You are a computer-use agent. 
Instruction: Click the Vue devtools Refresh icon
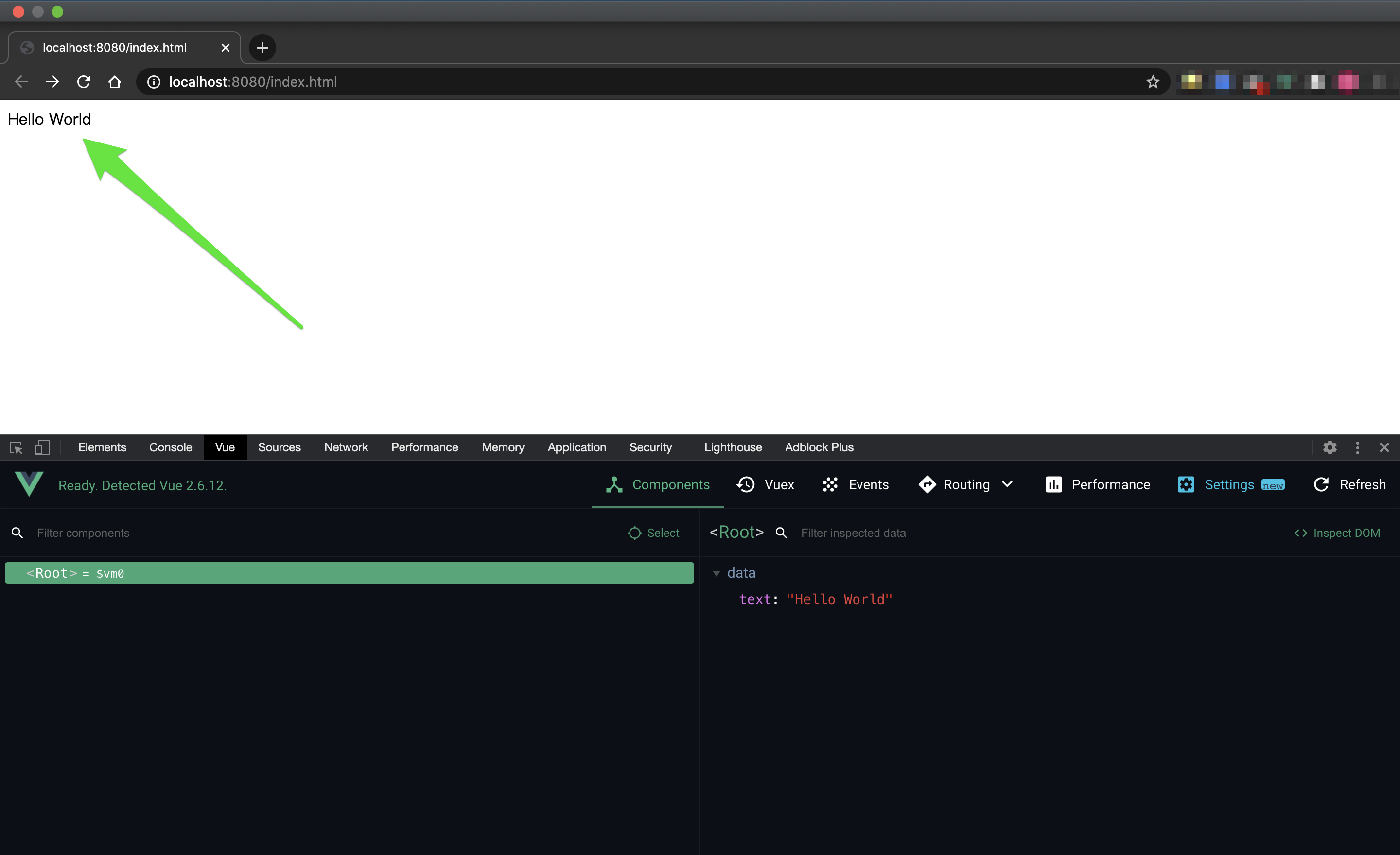pyautogui.click(x=1321, y=484)
